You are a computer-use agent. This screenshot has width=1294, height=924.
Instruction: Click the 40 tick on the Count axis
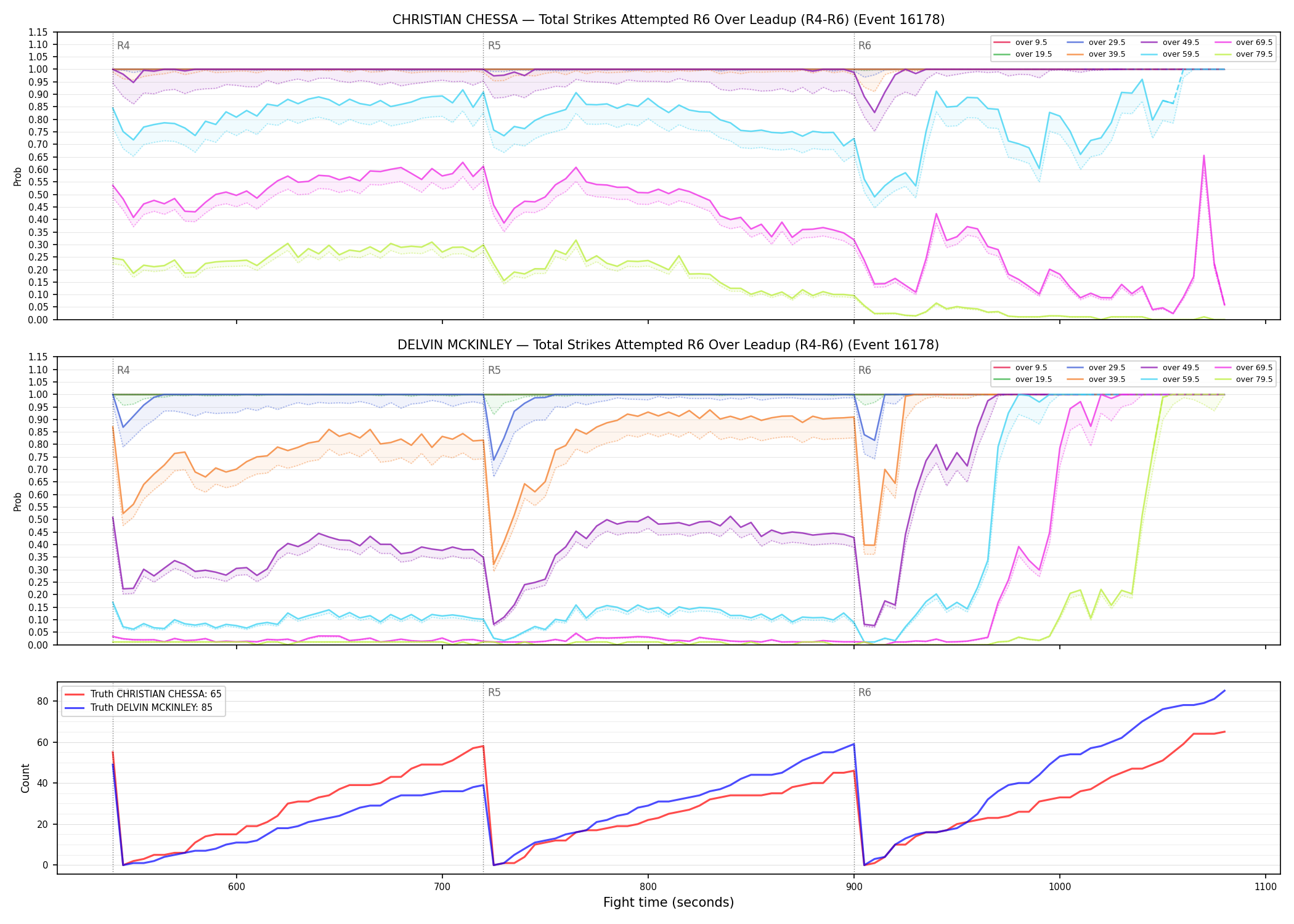[x=43, y=784]
